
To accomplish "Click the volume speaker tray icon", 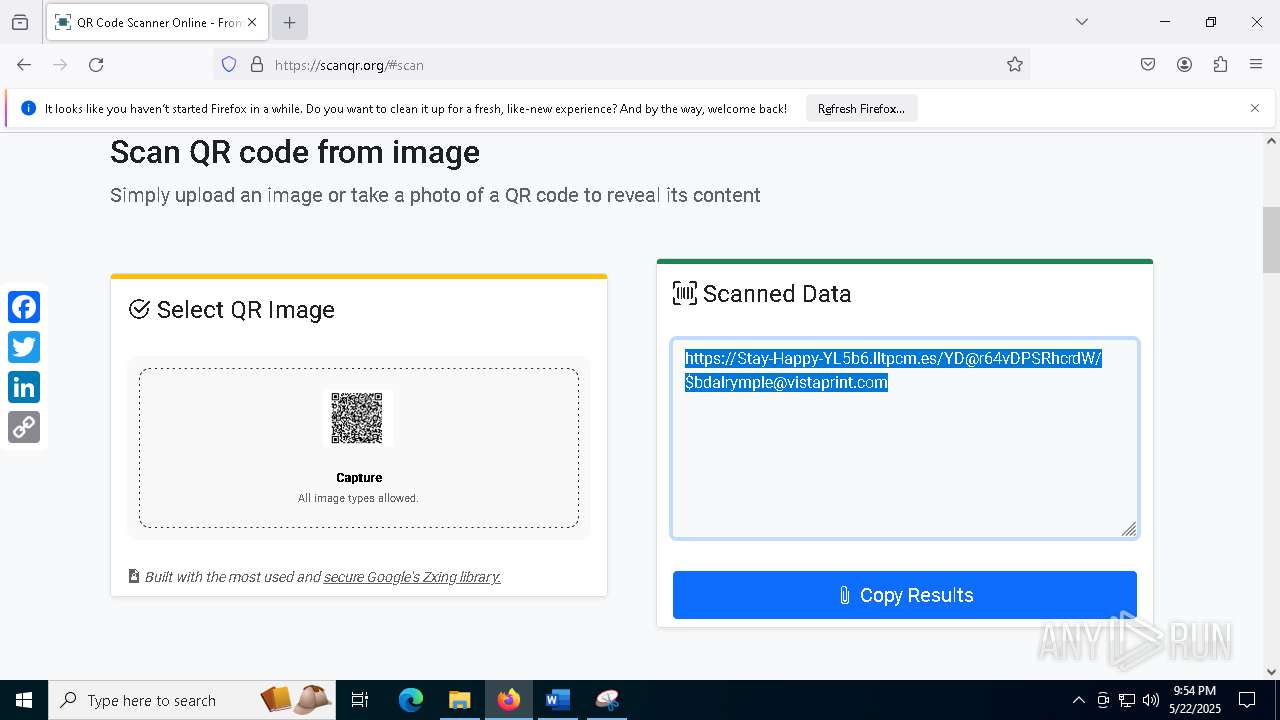I will pyautogui.click(x=1151, y=700).
